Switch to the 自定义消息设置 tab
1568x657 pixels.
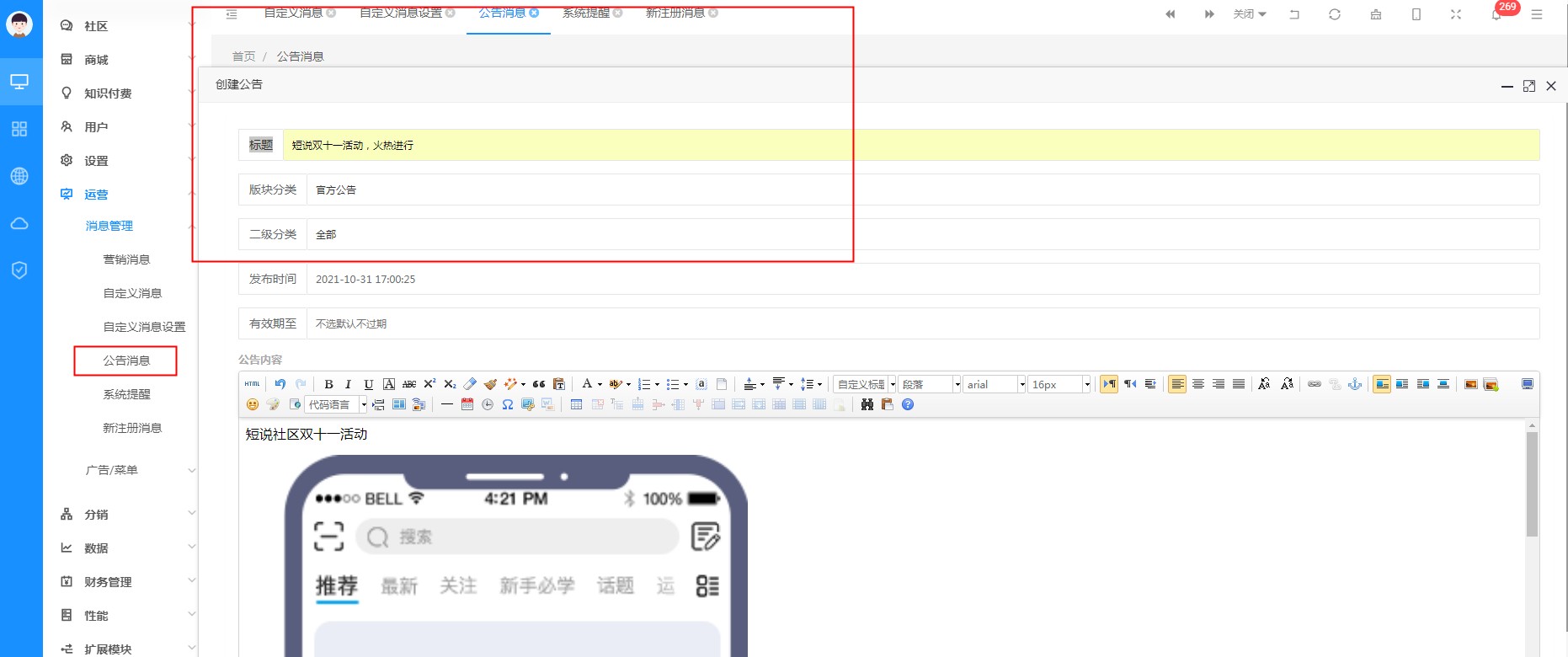[x=401, y=13]
